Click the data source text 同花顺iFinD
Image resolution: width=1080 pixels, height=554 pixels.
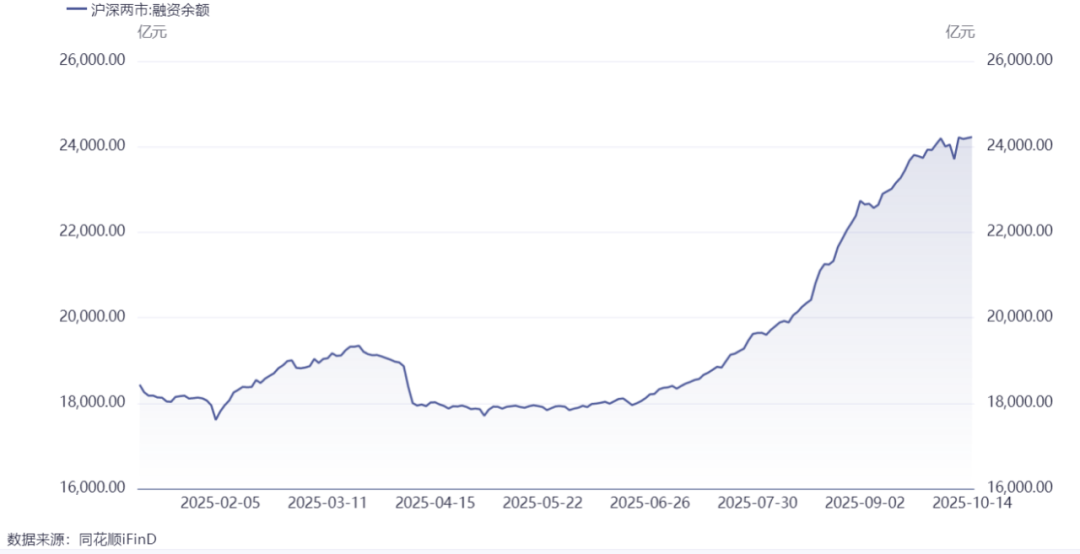pyautogui.click(x=118, y=538)
